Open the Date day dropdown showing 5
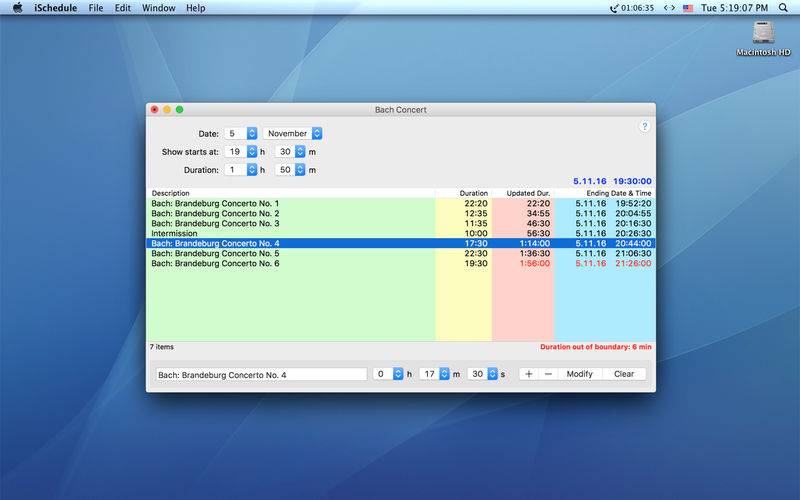 [241, 134]
